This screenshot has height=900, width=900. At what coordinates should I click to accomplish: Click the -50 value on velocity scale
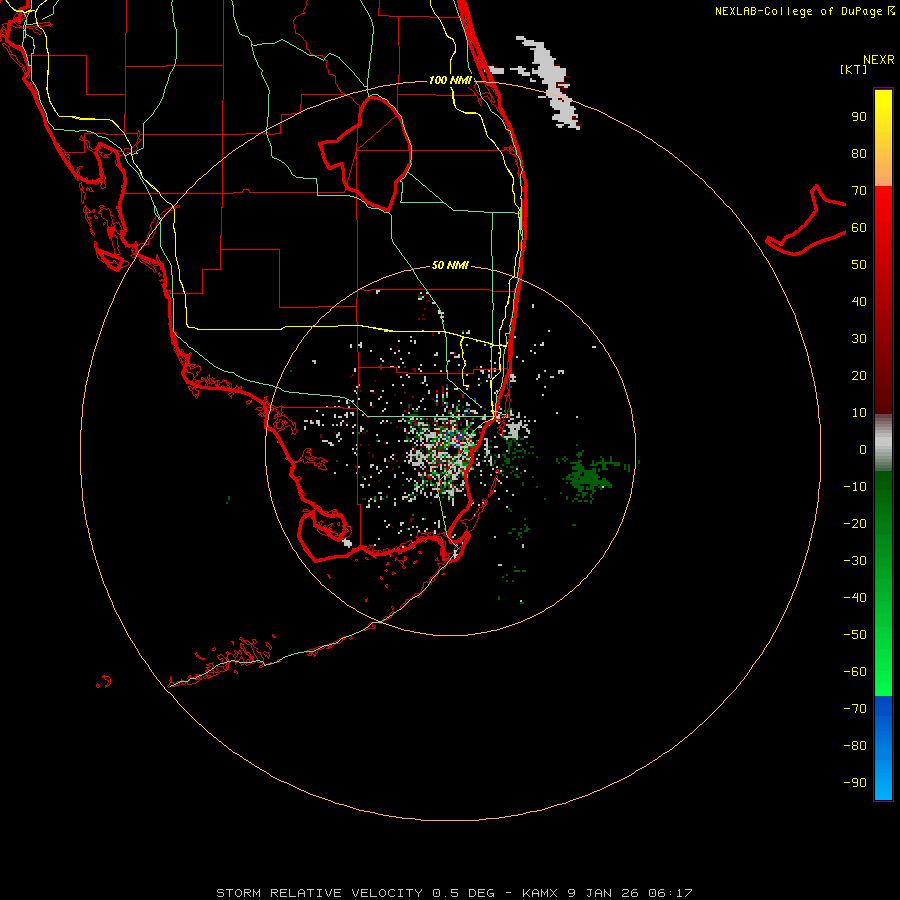855,635
